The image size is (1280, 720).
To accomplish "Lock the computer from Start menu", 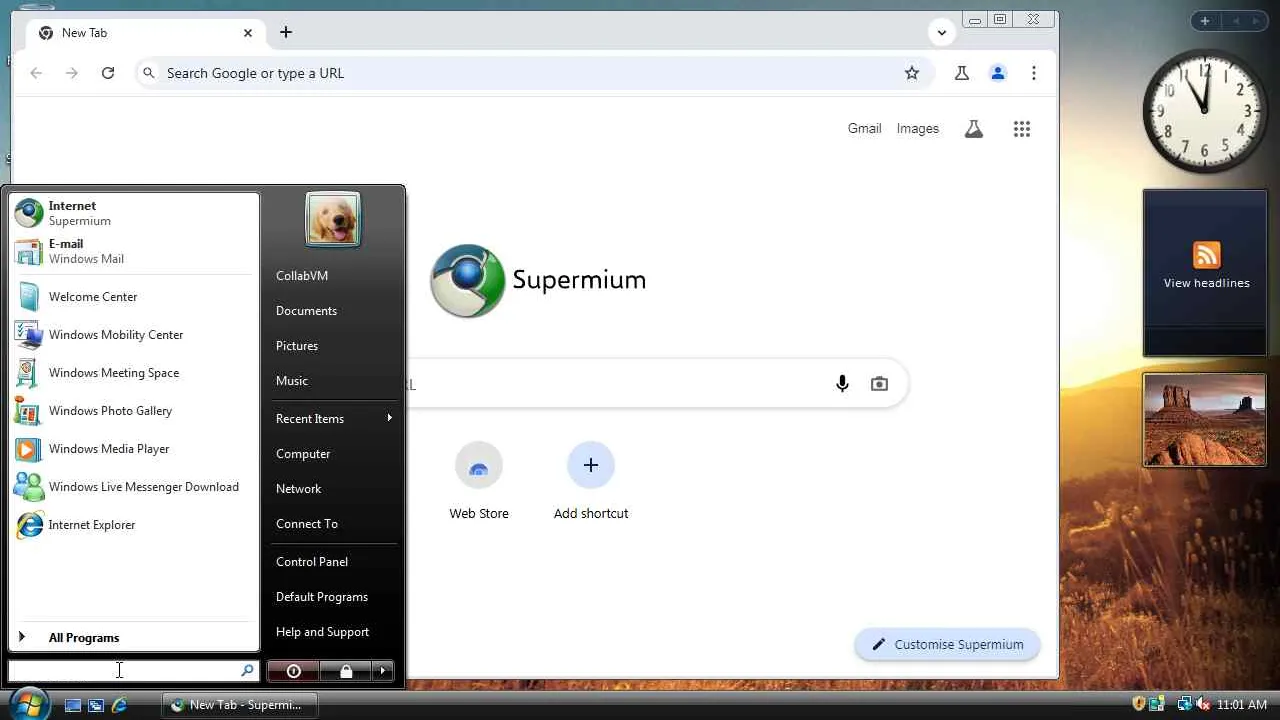I will (346, 671).
